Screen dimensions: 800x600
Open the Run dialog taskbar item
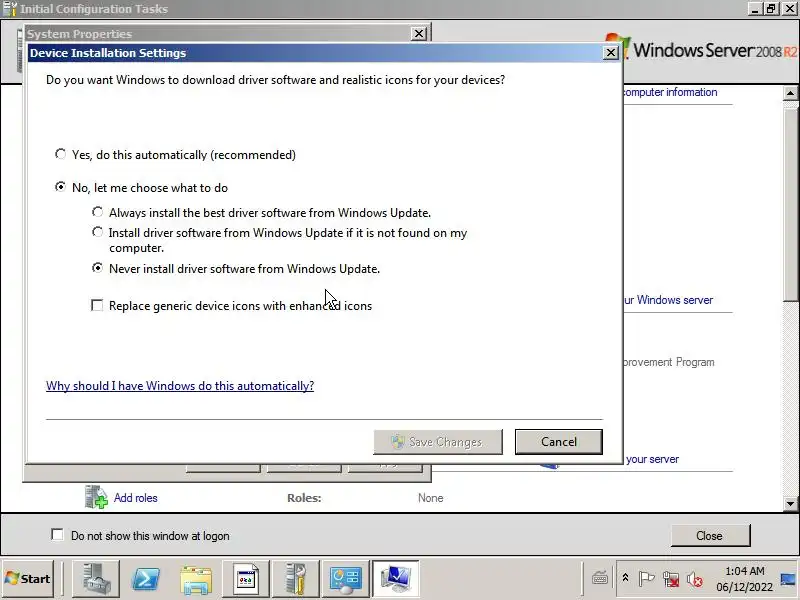pyautogui.click(x=246, y=579)
